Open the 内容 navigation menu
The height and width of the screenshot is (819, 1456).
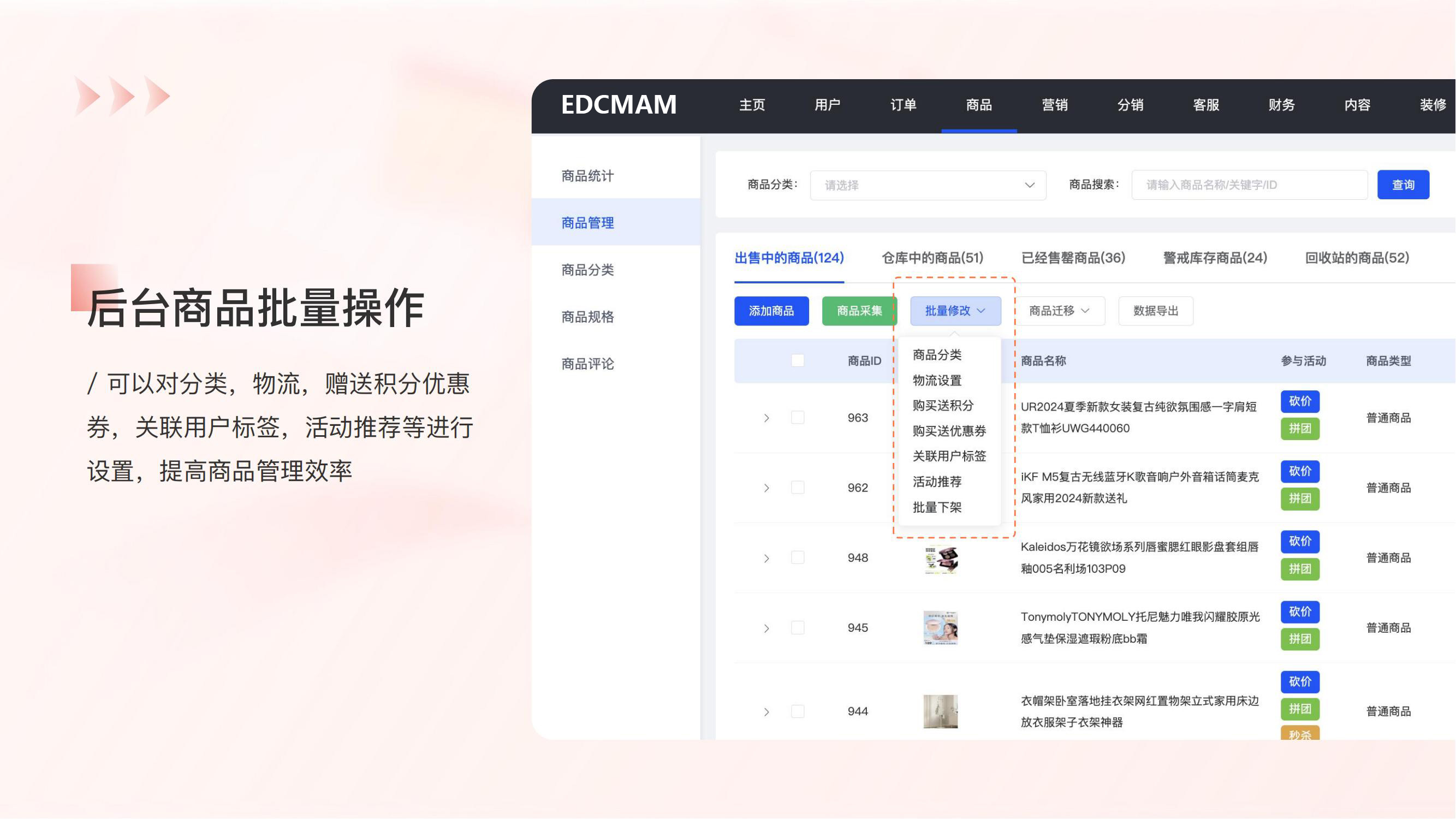point(1357,105)
